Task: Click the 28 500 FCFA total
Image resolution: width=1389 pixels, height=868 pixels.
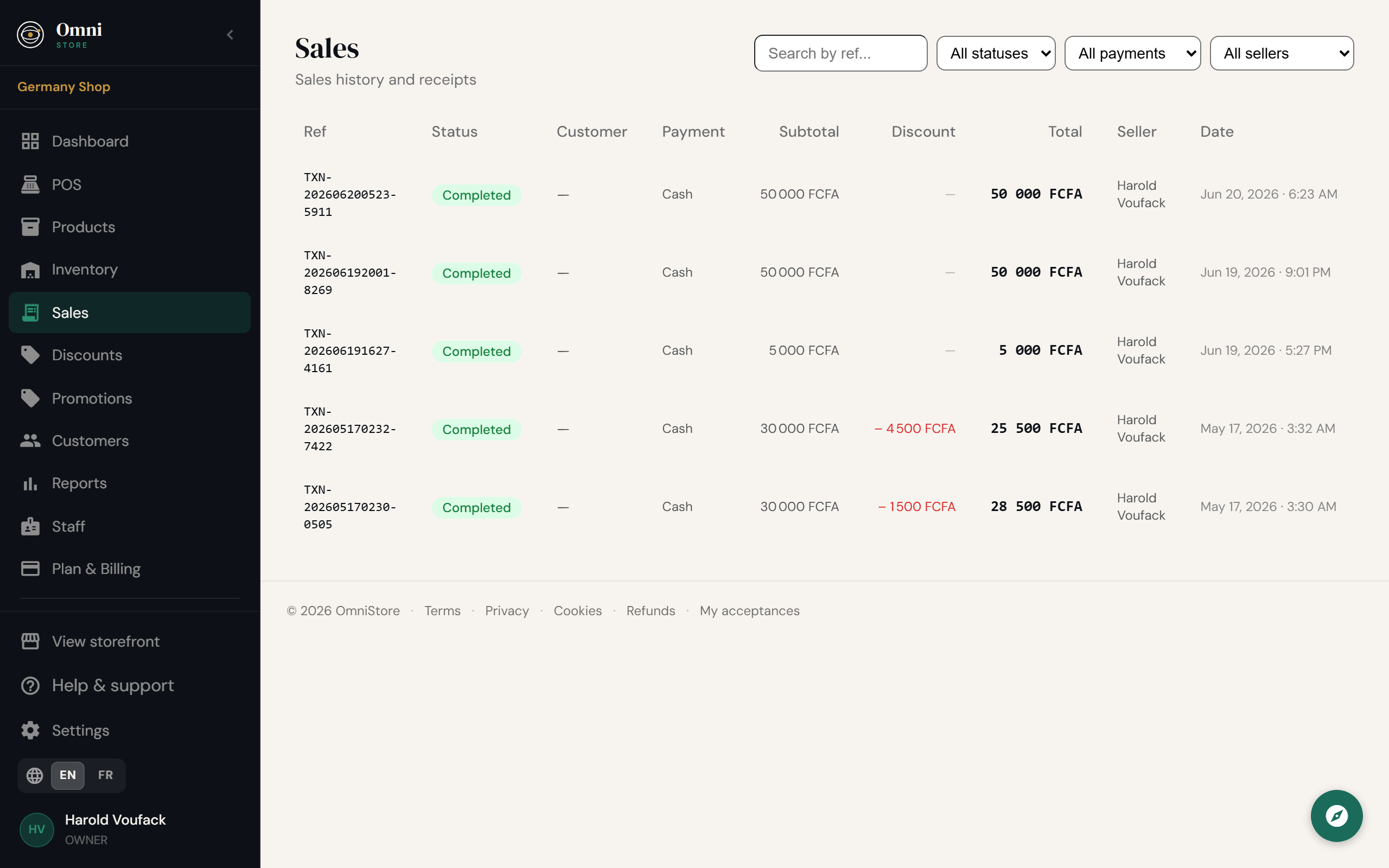Action: pyautogui.click(x=1036, y=506)
